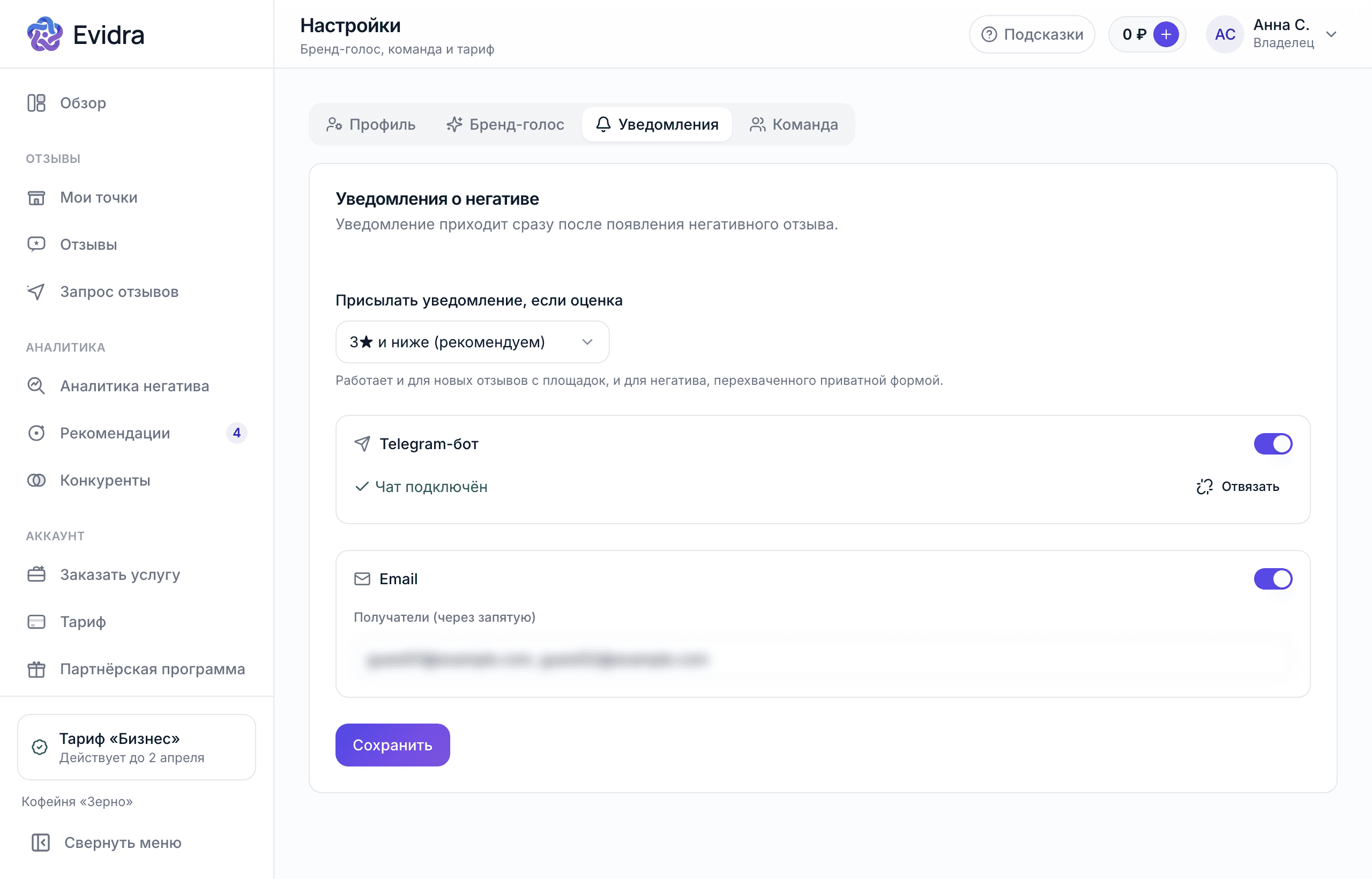This screenshot has width=1372, height=879.
Task: Open the Команда tab
Action: pos(794,124)
